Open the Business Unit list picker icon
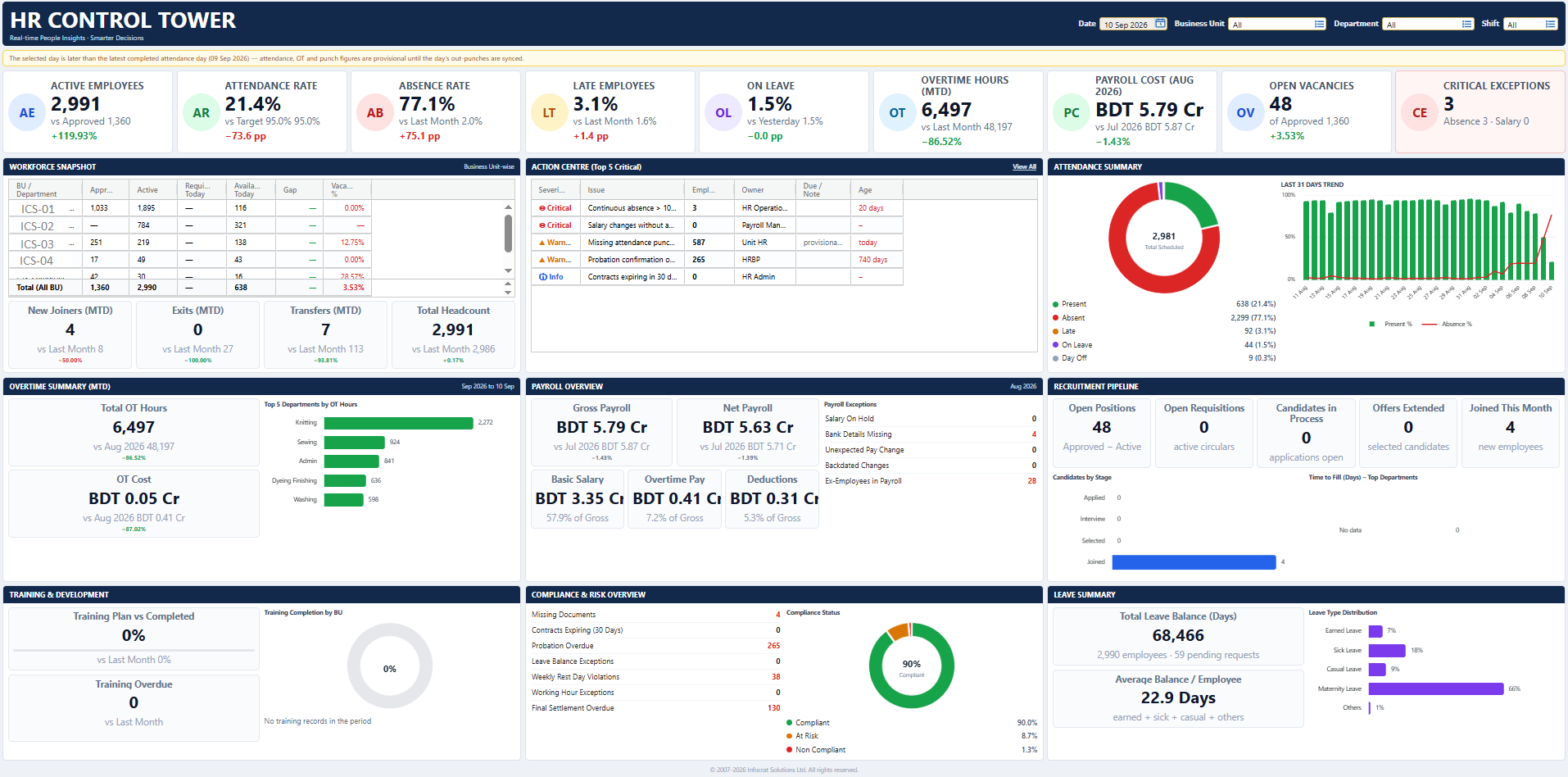1568x777 pixels. 1319,24
